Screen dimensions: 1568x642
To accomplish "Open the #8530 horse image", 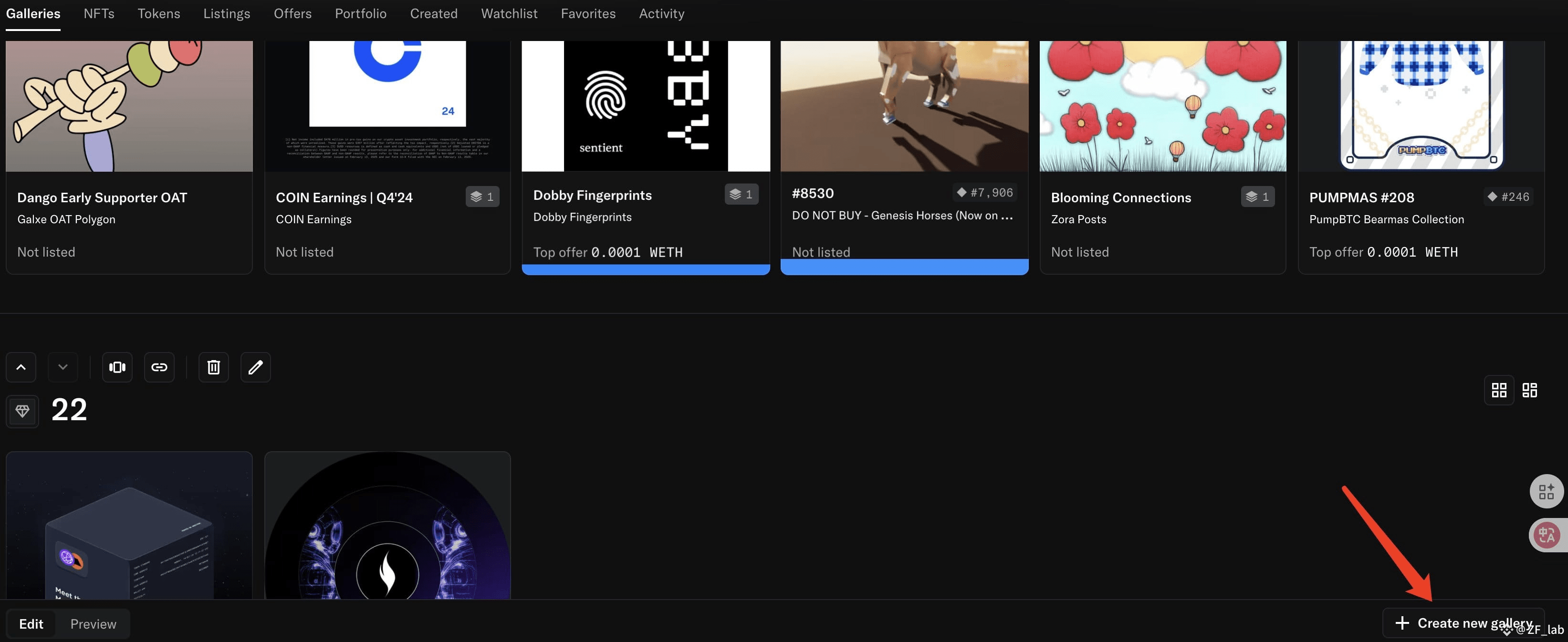I will pos(905,106).
